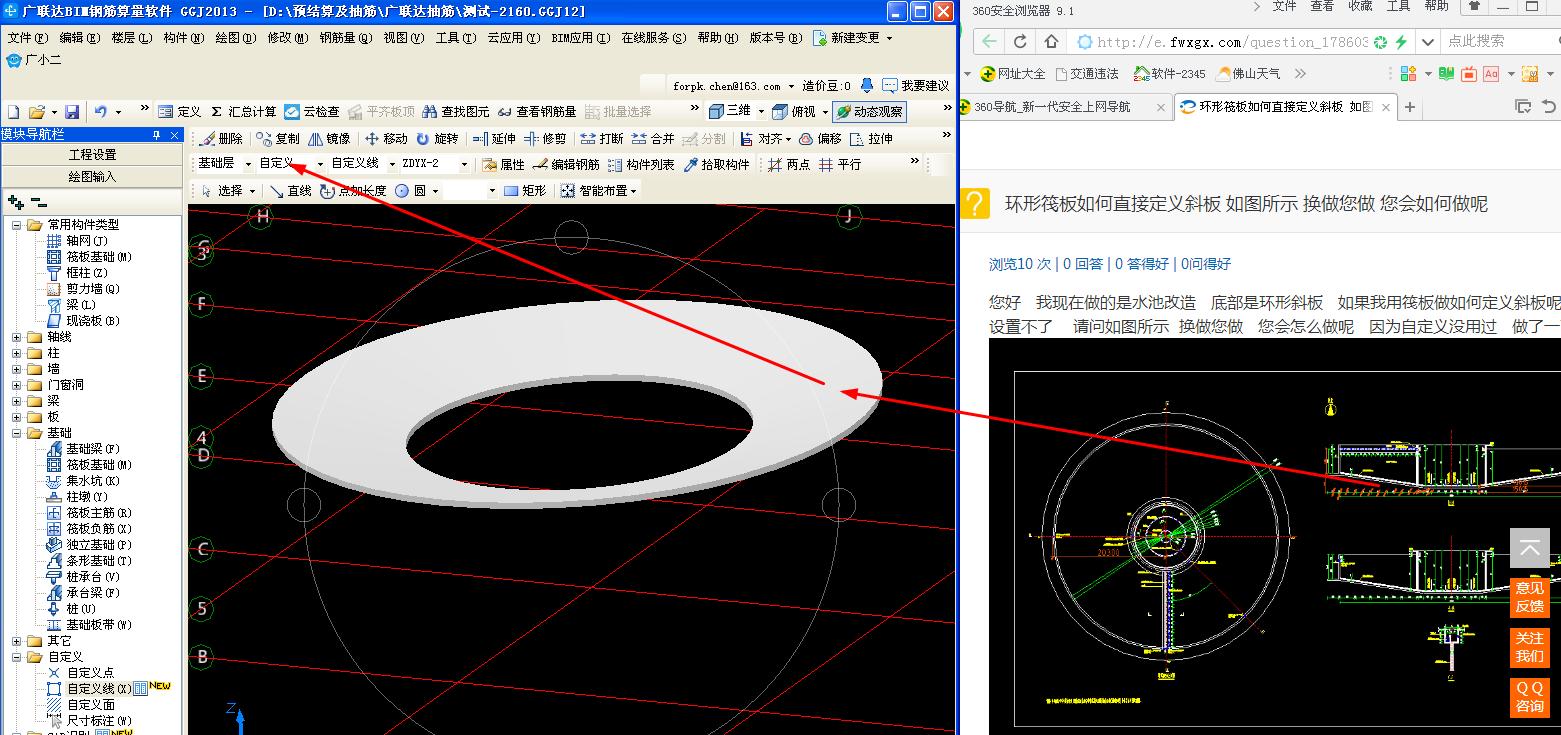Open the 选择 tool dropdown arrow

pyautogui.click(x=252, y=191)
